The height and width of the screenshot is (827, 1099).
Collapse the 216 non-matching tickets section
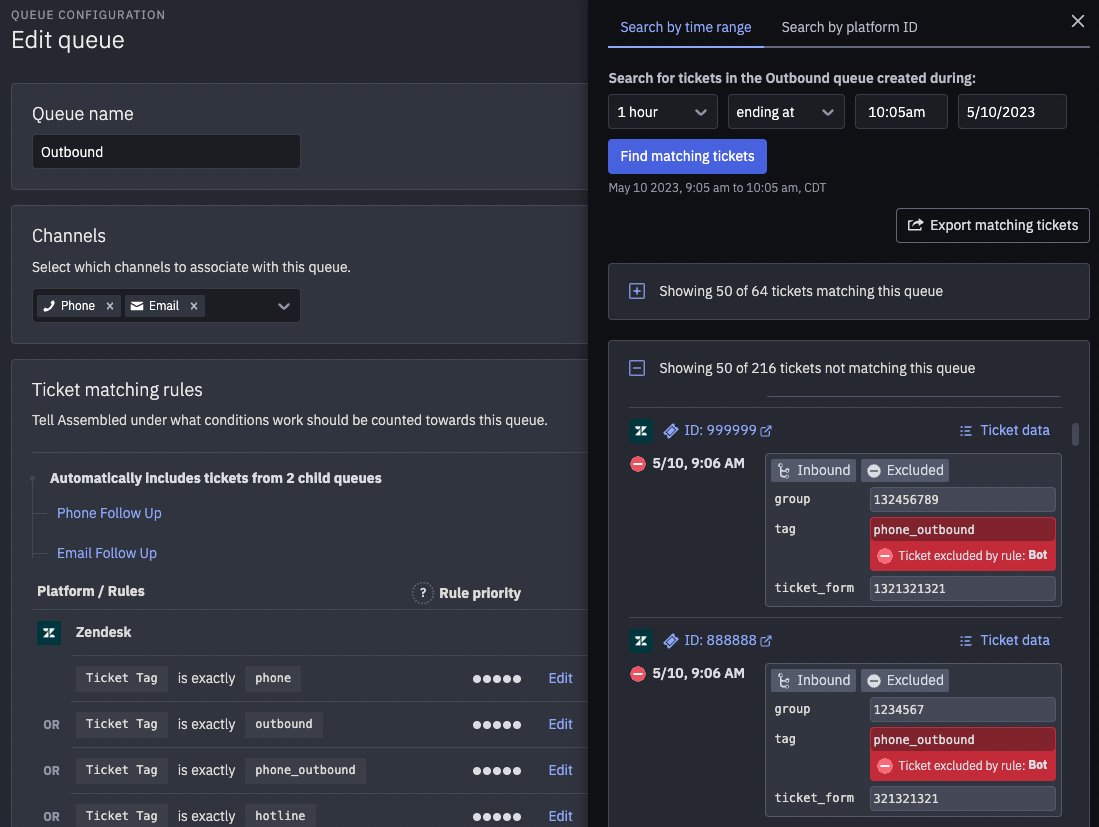pos(636,368)
